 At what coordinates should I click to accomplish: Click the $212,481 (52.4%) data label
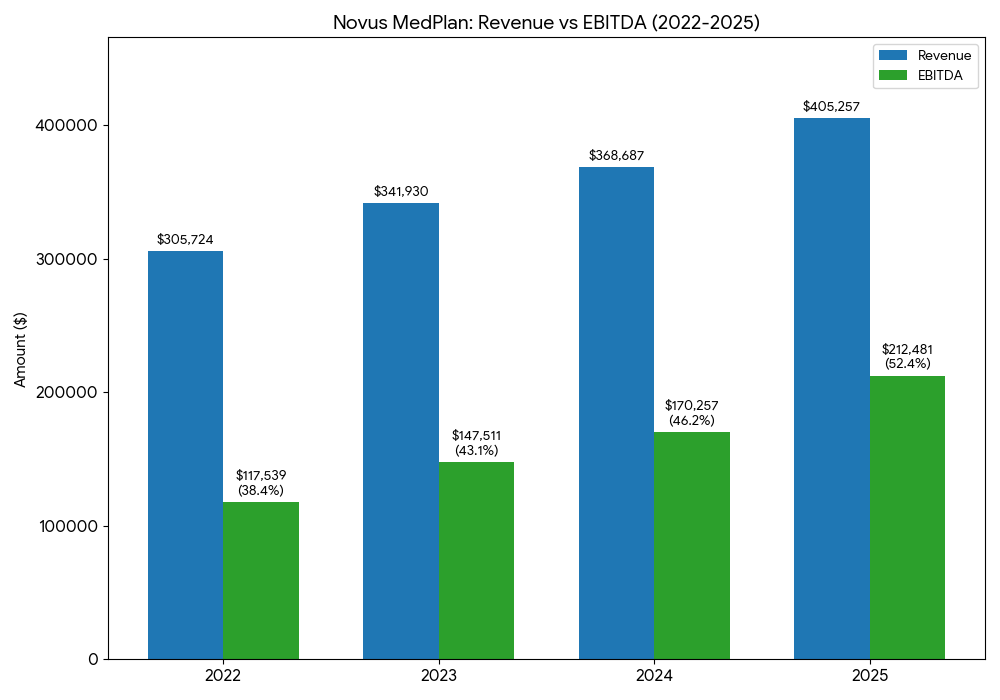(907, 356)
